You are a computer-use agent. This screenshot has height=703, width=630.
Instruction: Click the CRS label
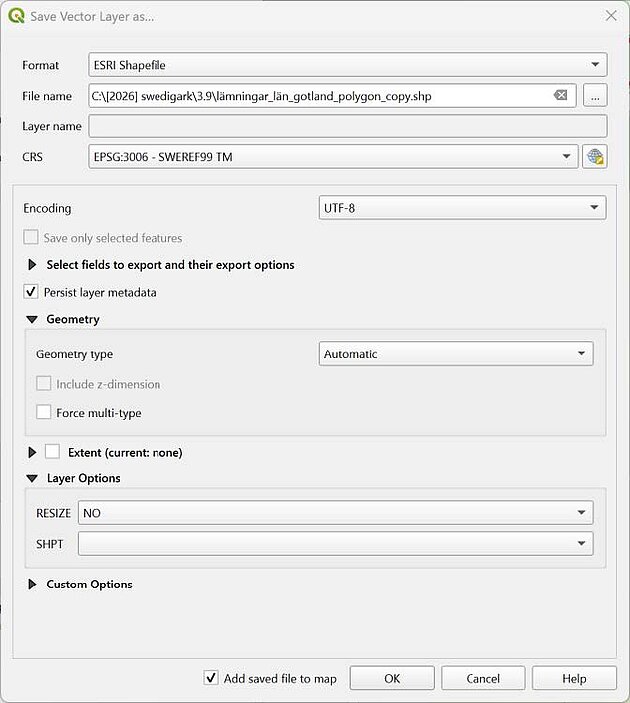32,157
